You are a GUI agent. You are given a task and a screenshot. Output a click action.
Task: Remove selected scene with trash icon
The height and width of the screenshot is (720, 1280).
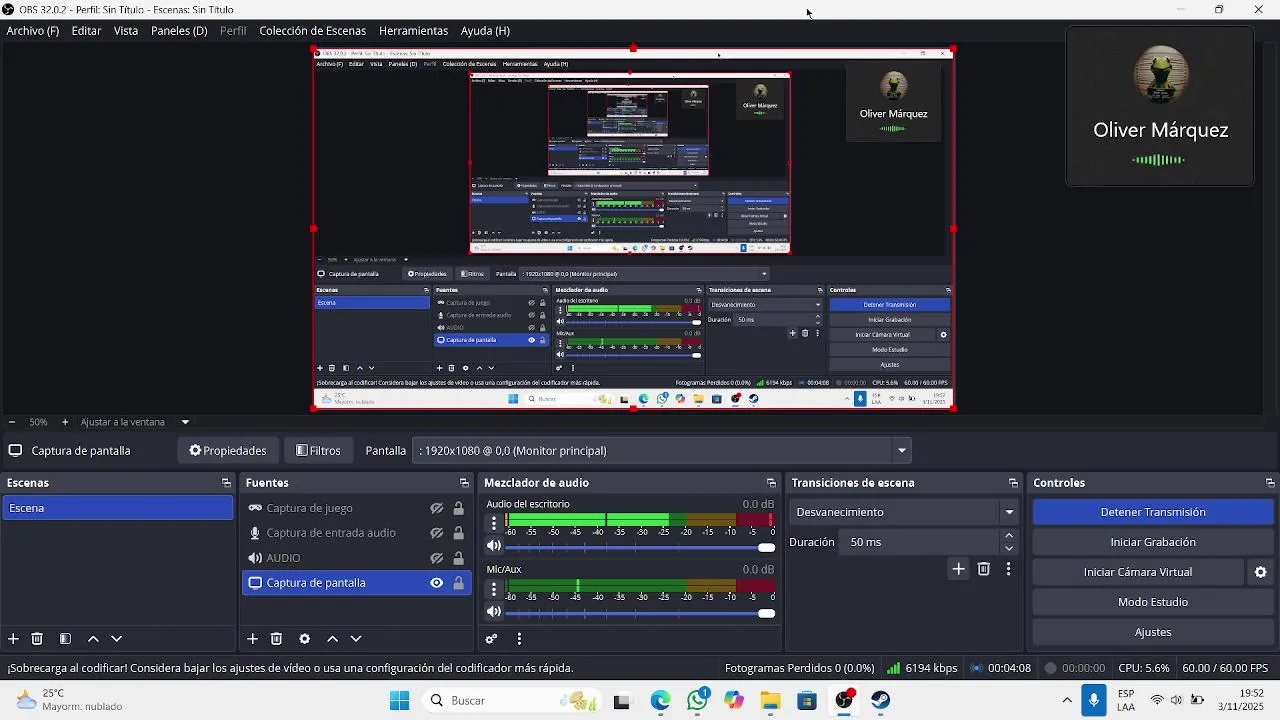coord(37,639)
